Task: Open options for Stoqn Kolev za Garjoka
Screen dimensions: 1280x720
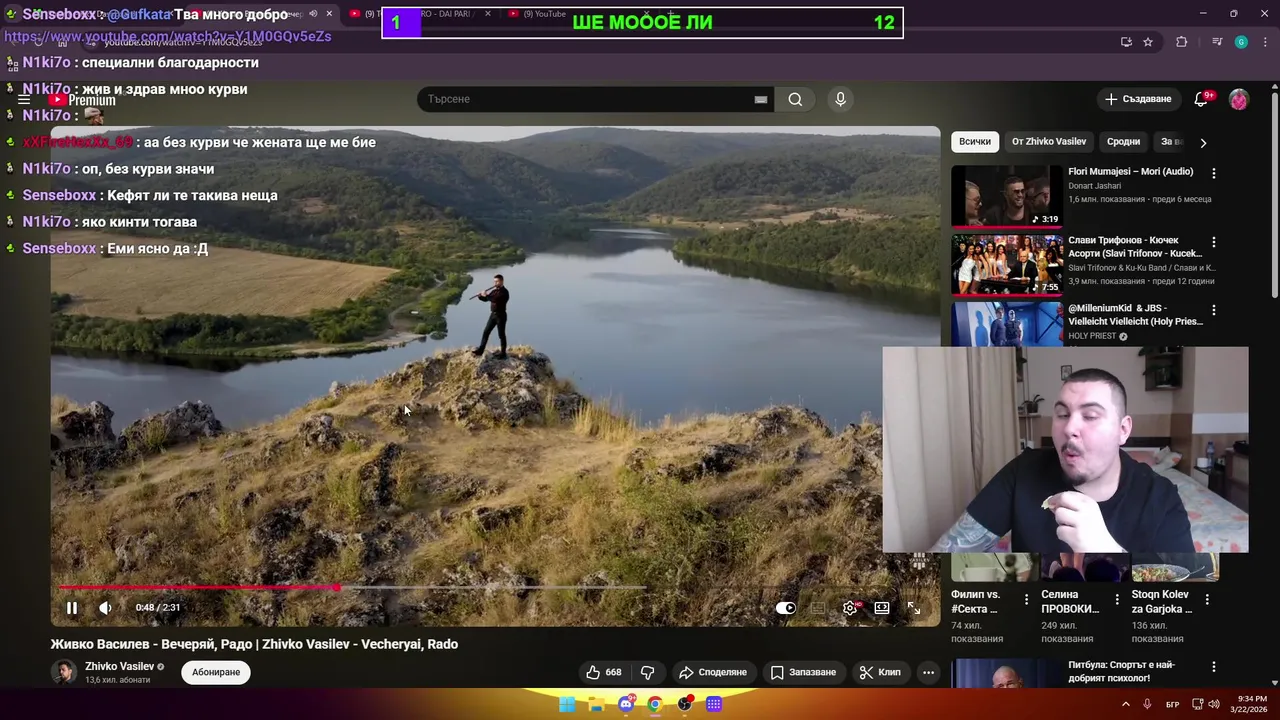Action: (1207, 600)
